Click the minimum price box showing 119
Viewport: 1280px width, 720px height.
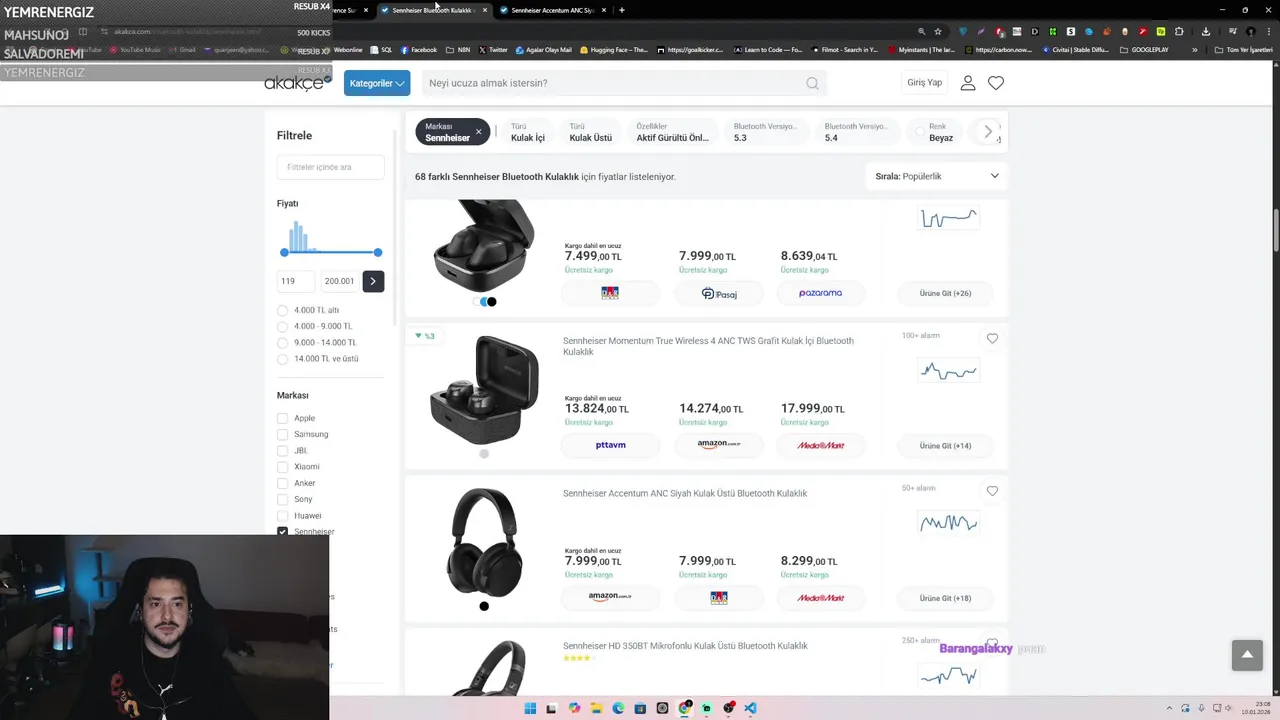tap(296, 281)
